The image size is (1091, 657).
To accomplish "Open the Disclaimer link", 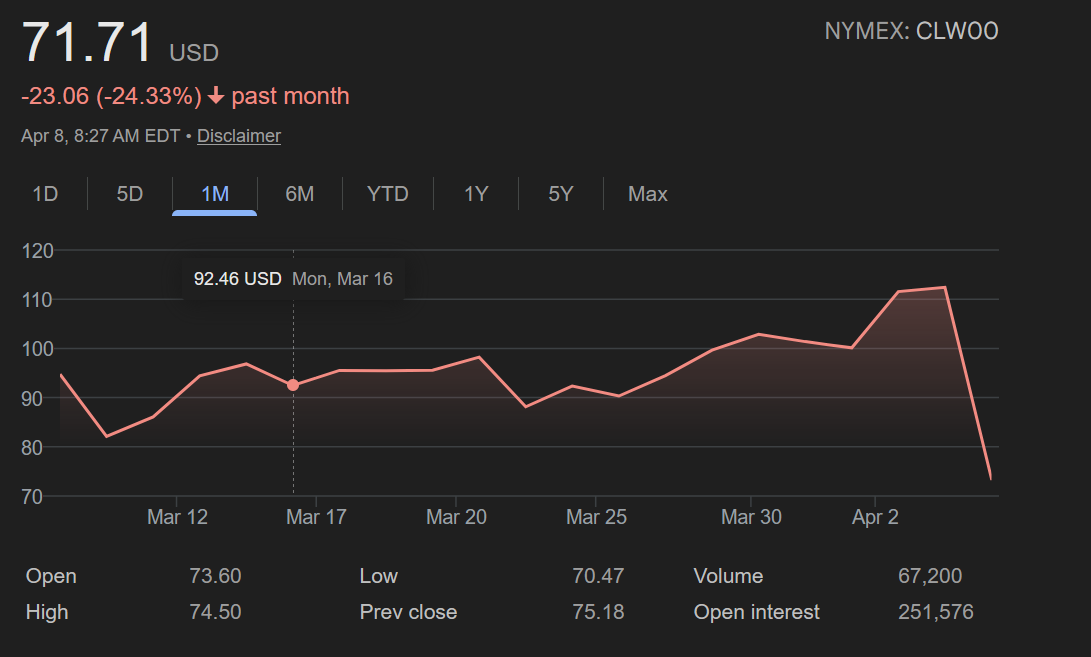I will click(239, 136).
